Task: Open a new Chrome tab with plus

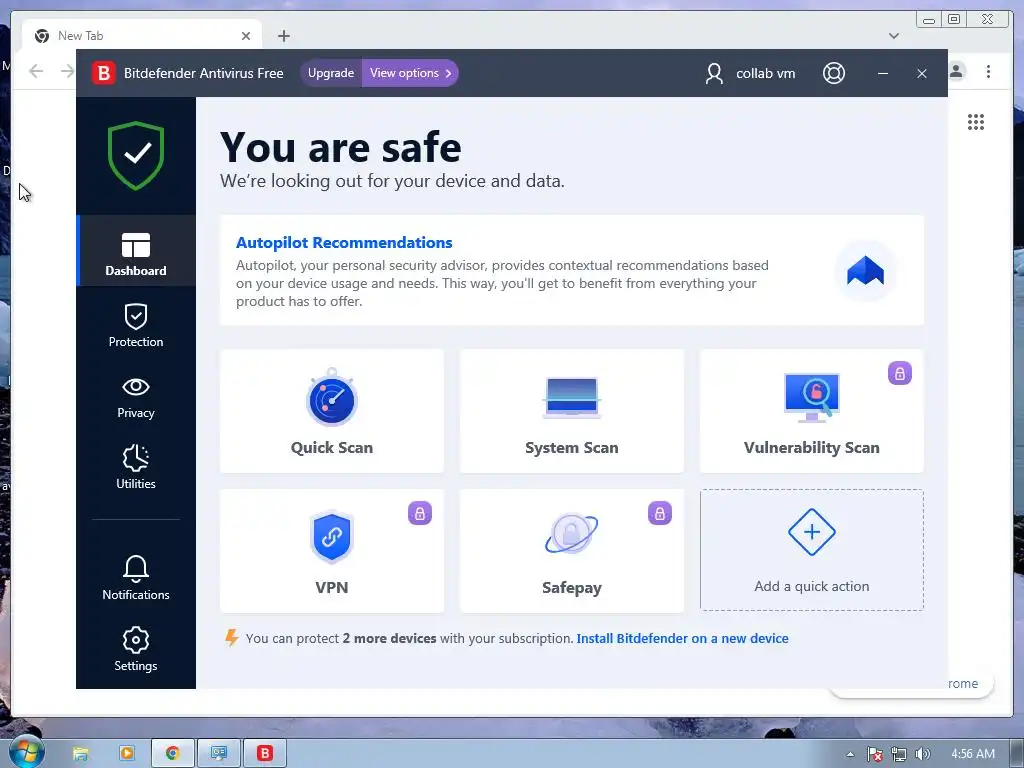Action: point(283,36)
